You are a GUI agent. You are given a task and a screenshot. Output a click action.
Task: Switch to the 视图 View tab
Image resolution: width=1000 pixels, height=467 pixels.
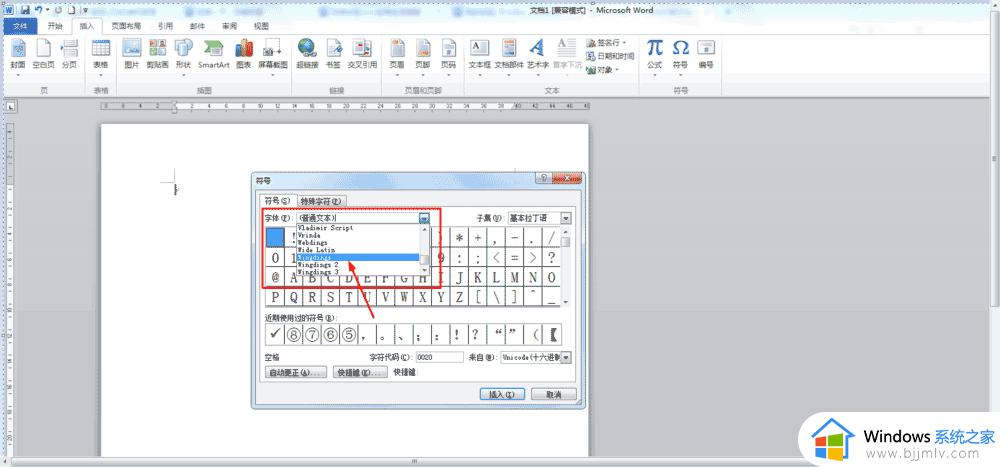[261, 26]
